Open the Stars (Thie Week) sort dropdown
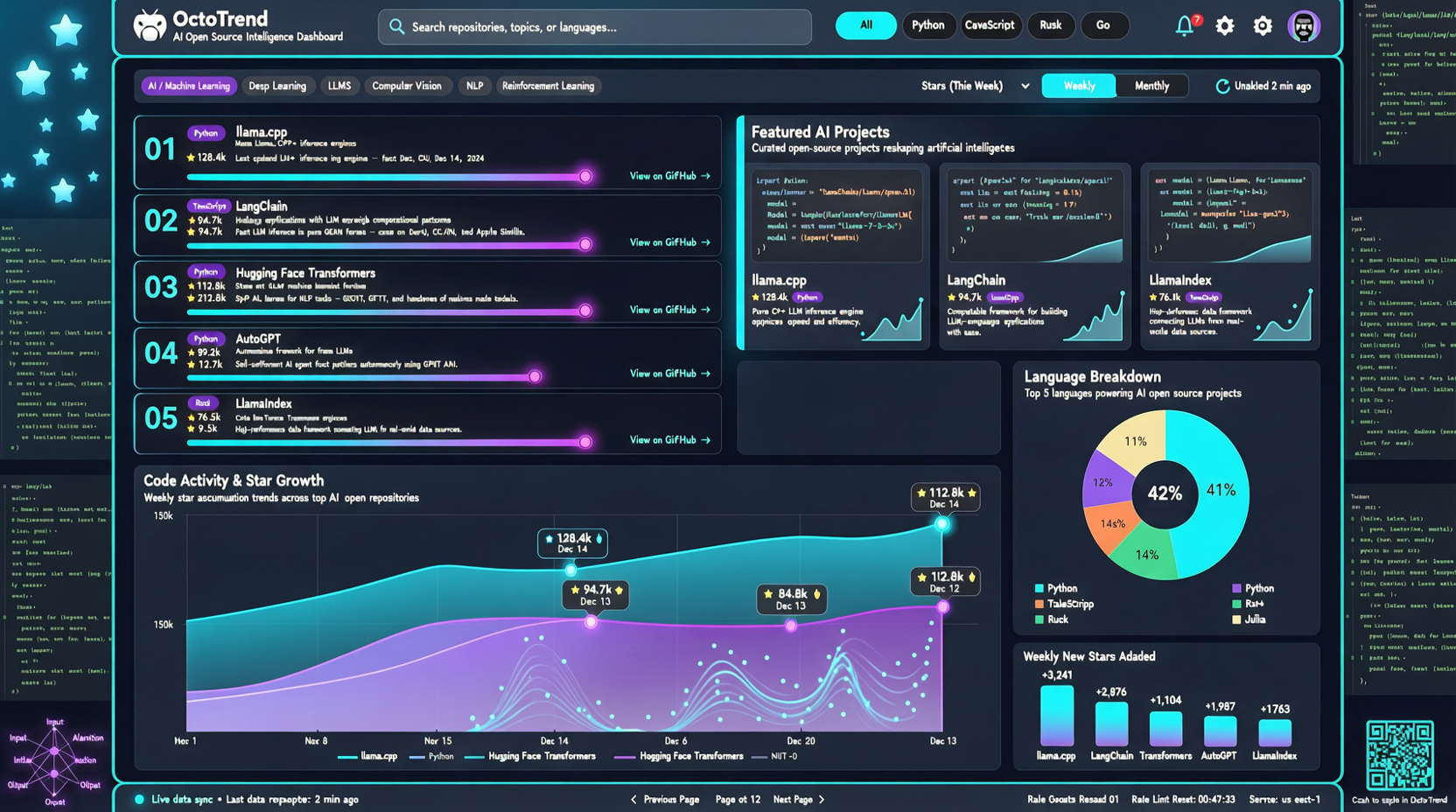The width and height of the screenshot is (1456, 812). point(975,86)
